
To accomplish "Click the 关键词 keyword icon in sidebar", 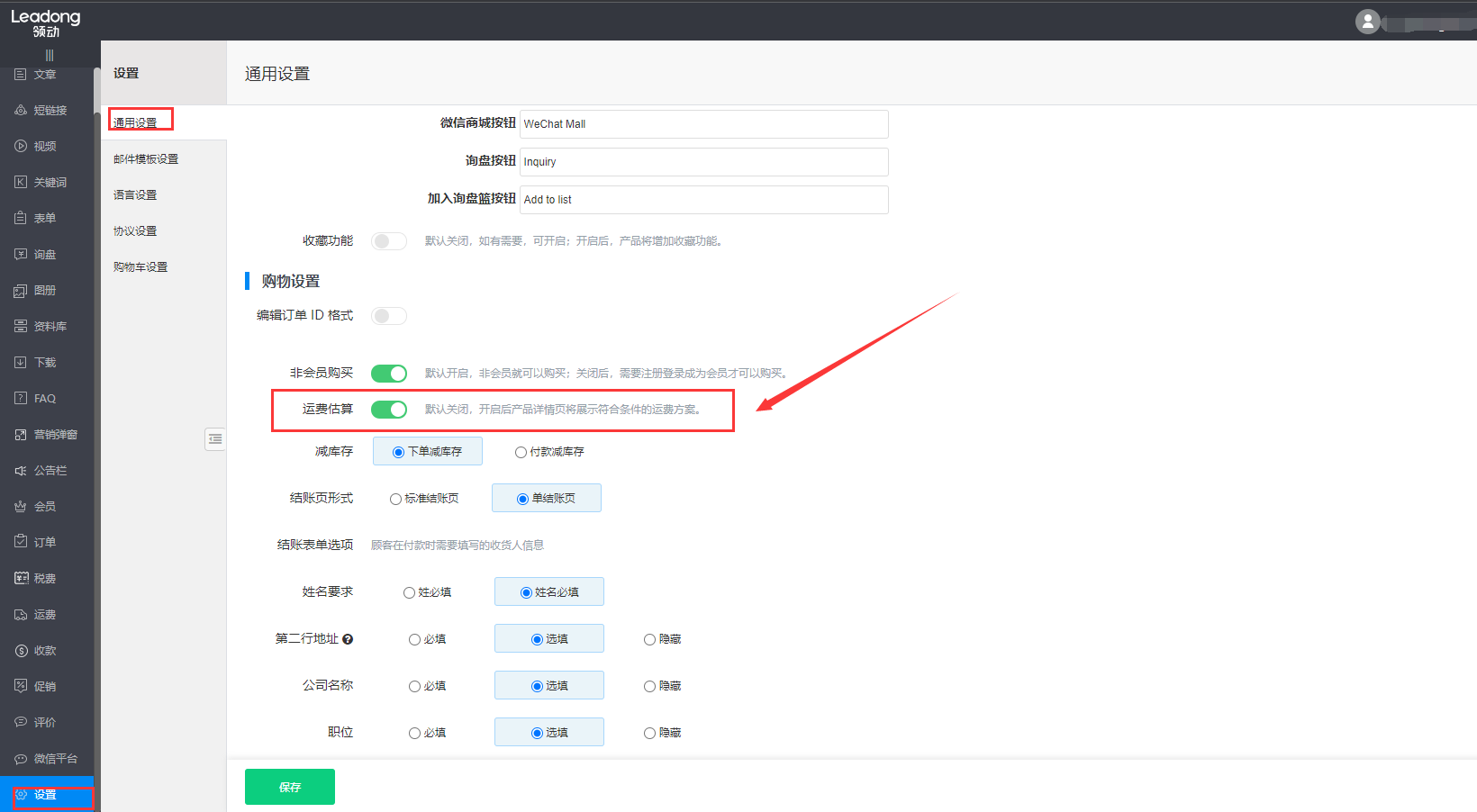I will point(21,182).
